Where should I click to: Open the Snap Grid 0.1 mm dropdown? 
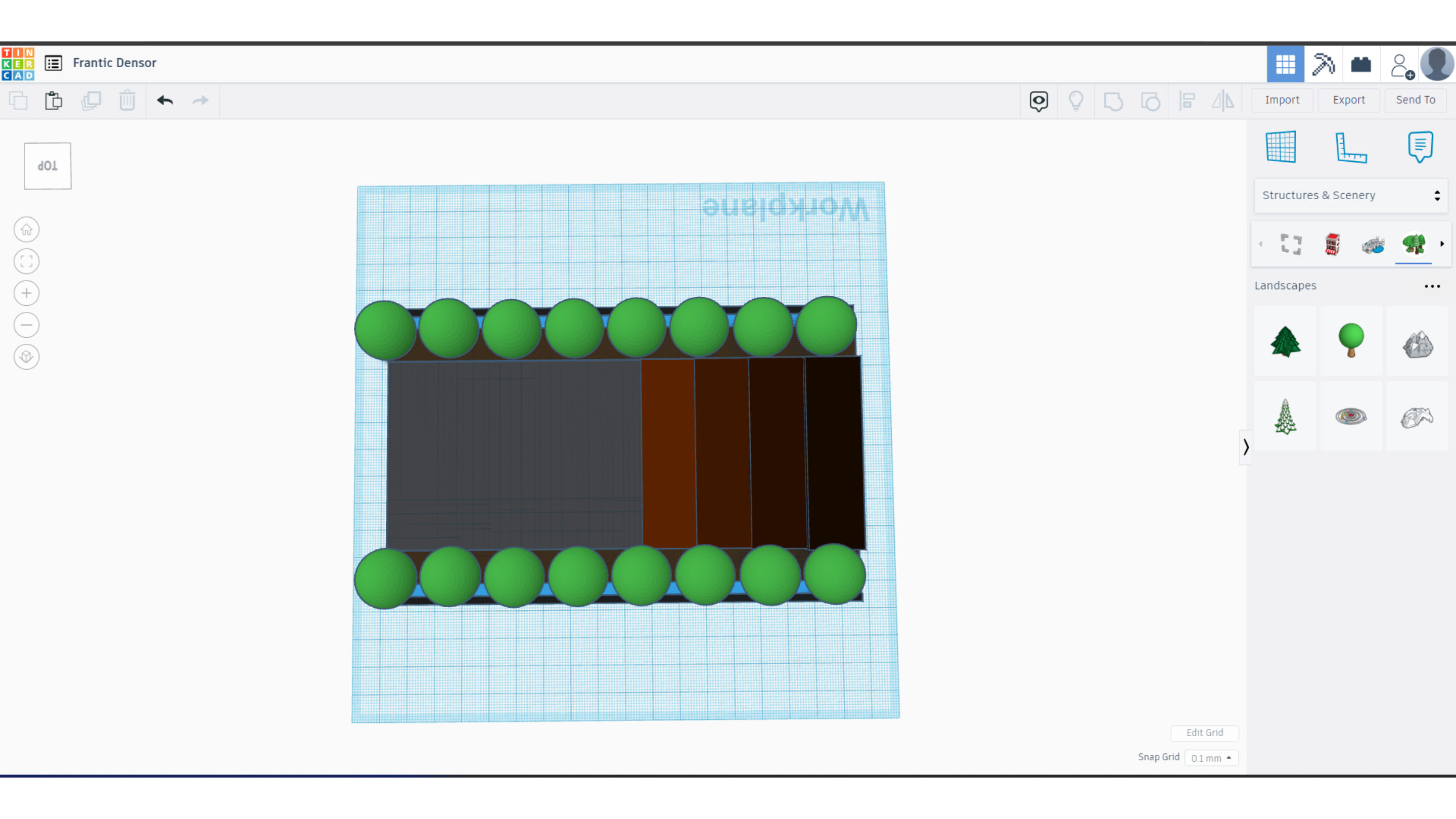[x=1211, y=758]
